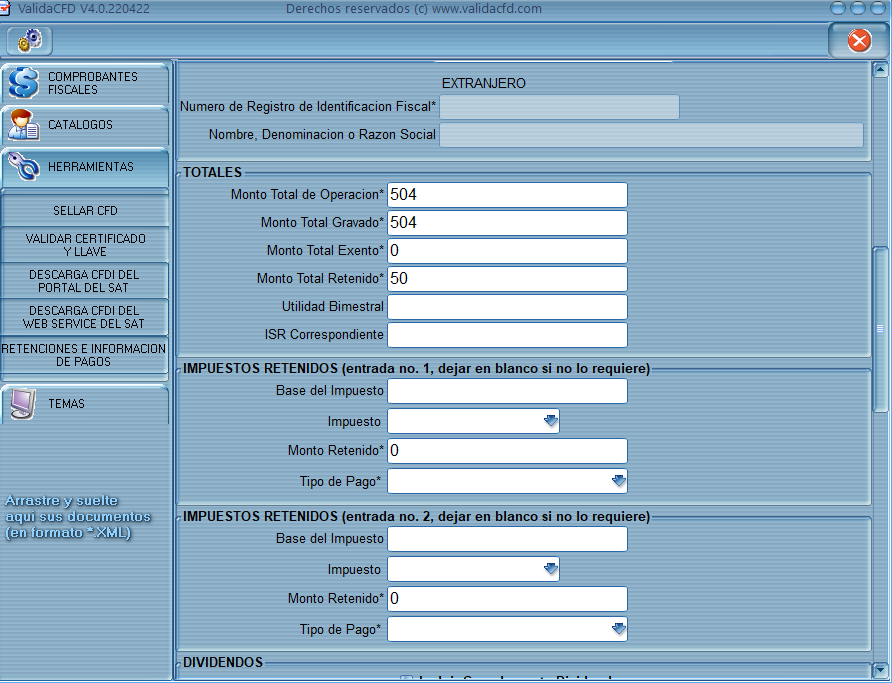This screenshot has width=892, height=683.
Task: Click Base del Impuesto field in entrada no. 2
Action: coord(507,539)
